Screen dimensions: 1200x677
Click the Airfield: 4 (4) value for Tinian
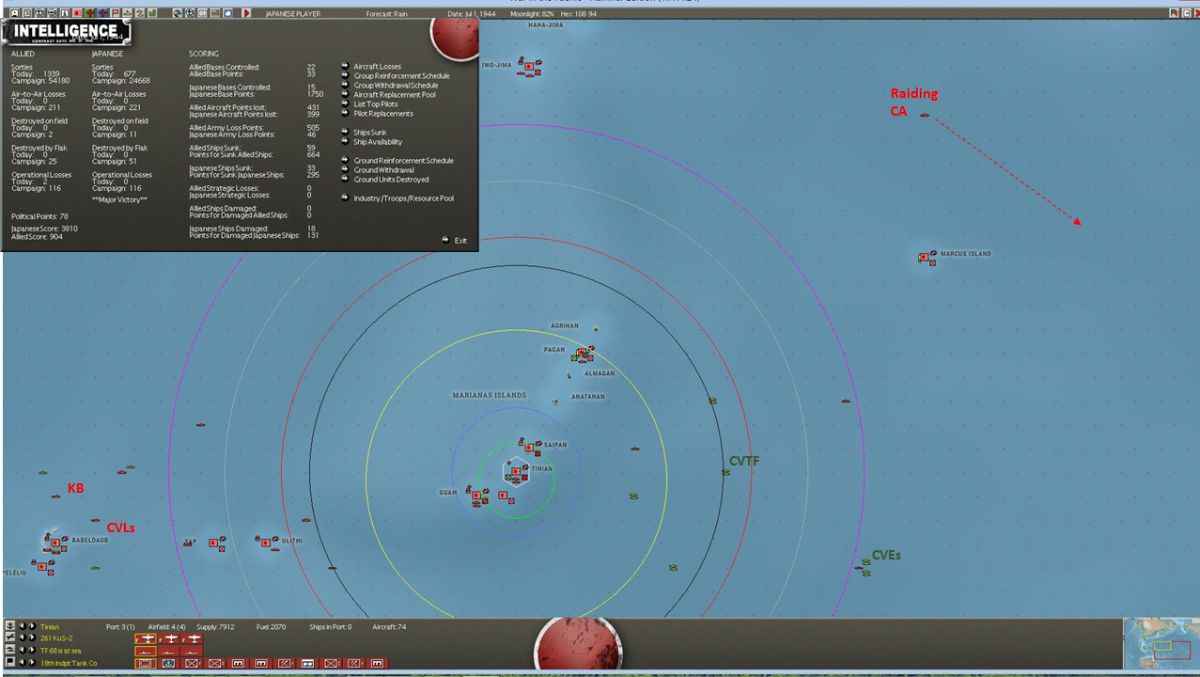167,627
